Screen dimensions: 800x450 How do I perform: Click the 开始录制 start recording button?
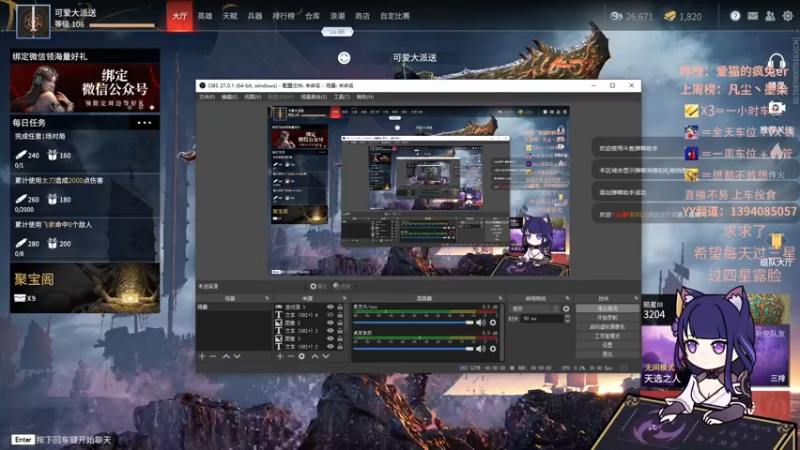click(607, 318)
